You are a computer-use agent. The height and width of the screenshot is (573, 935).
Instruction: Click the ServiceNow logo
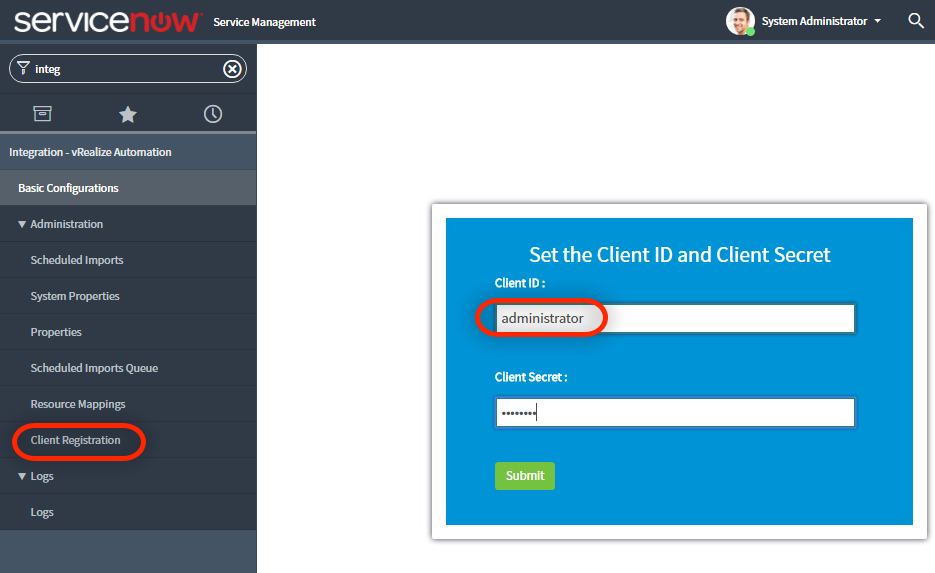pyautogui.click(x=107, y=21)
